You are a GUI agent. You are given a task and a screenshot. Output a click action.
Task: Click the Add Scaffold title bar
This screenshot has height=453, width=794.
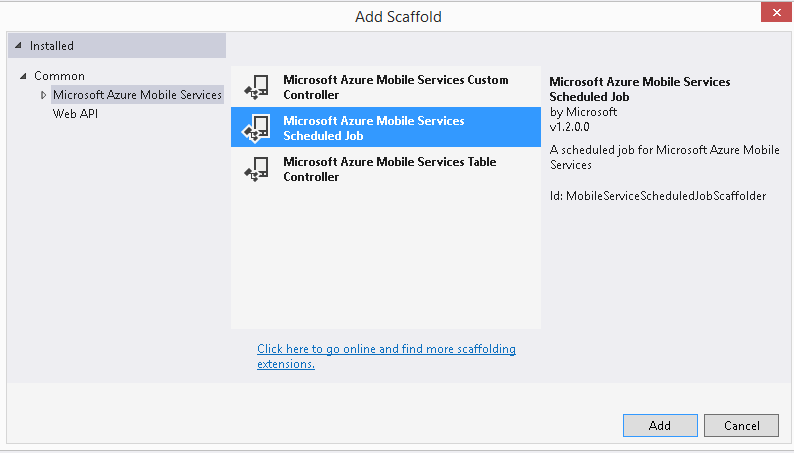click(398, 17)
